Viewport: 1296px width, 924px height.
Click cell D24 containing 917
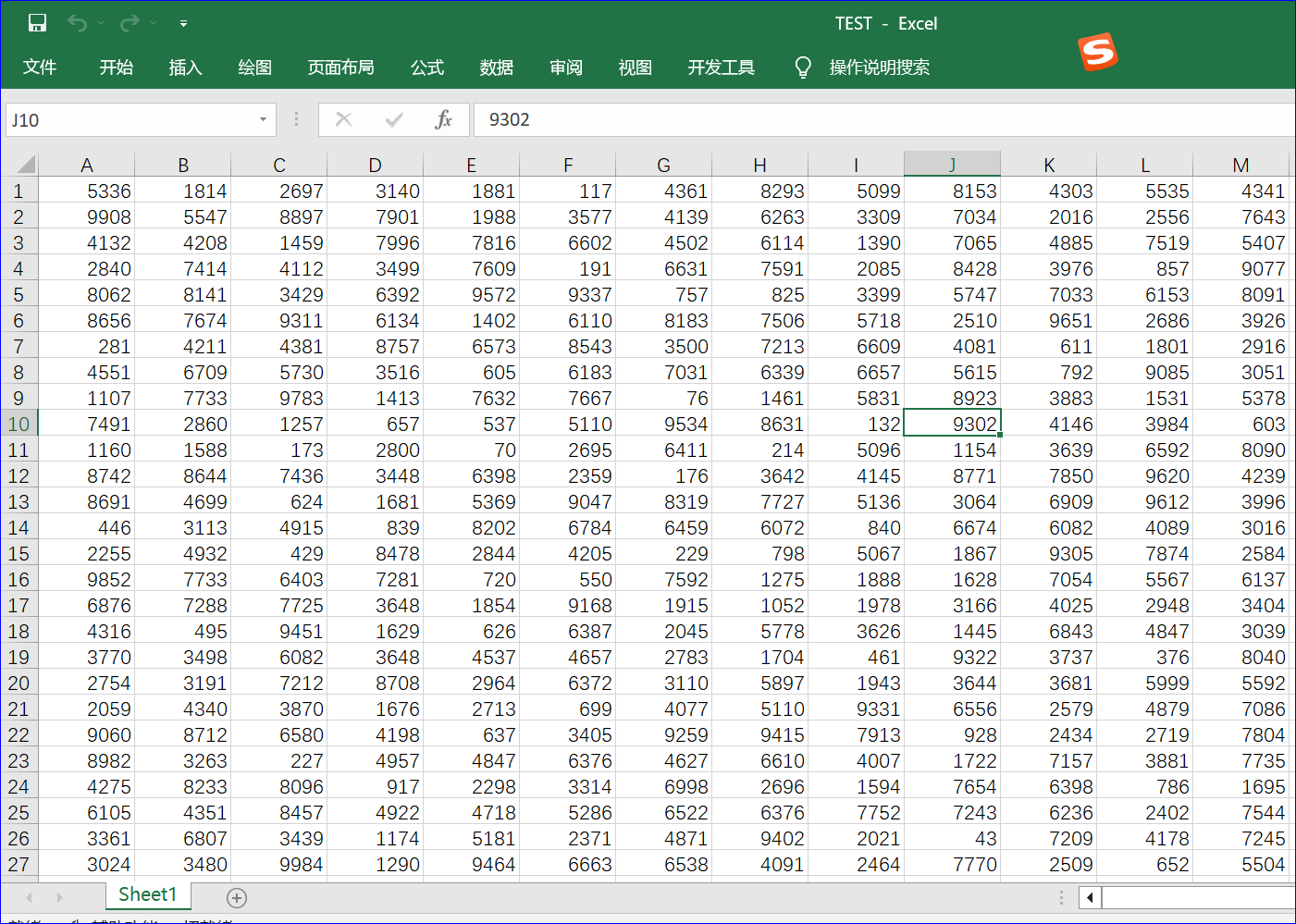coord(376,786)
